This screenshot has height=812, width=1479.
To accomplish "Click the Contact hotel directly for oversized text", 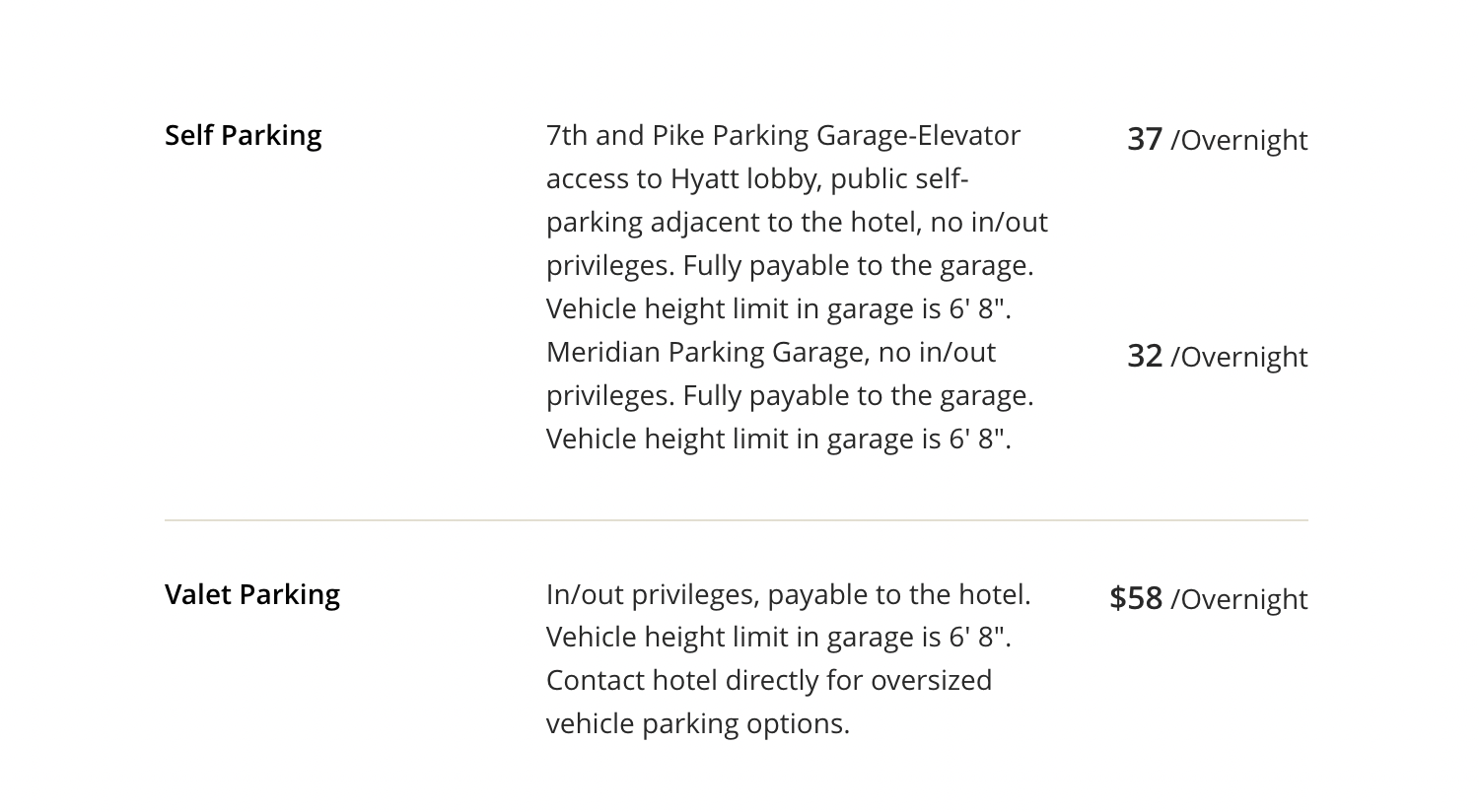I will (769, 680).
